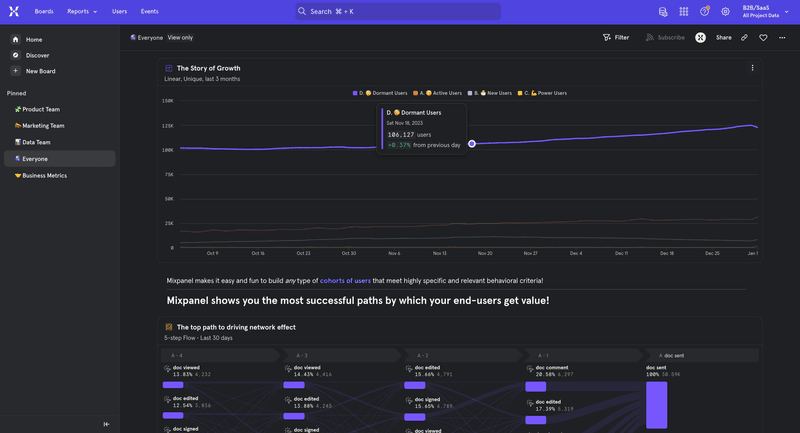This screenshot has width=800, height=433.
Task: Collapse the left sidebar
Action: point(107,424)
